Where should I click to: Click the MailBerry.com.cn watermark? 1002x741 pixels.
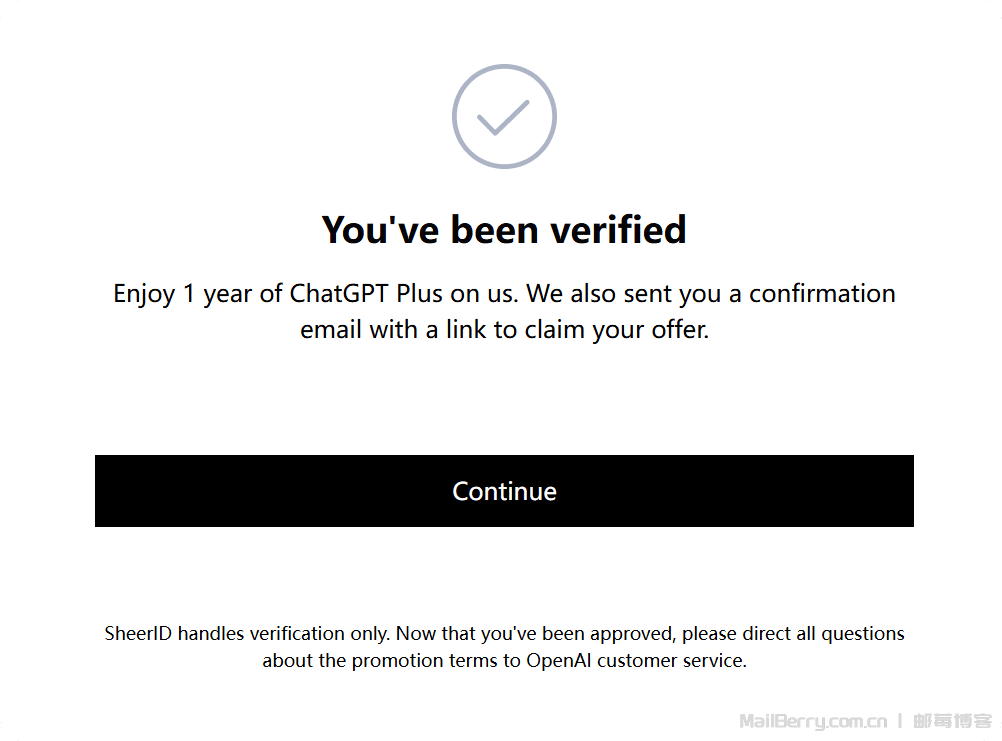tap(813, 721)
